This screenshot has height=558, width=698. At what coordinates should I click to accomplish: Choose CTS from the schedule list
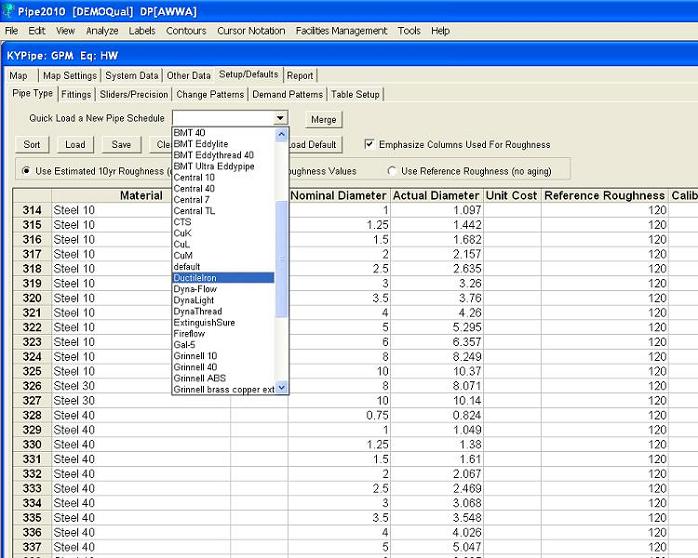tap(223, 222)
